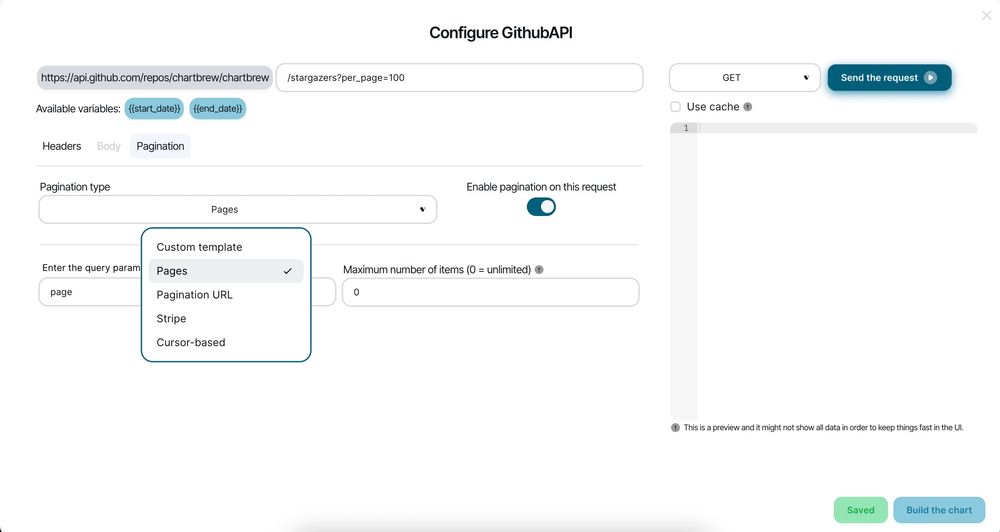Disable pagination on this request toggle
The width and height of the screenshot is (1000, 532).
click(x=541, y=206)
